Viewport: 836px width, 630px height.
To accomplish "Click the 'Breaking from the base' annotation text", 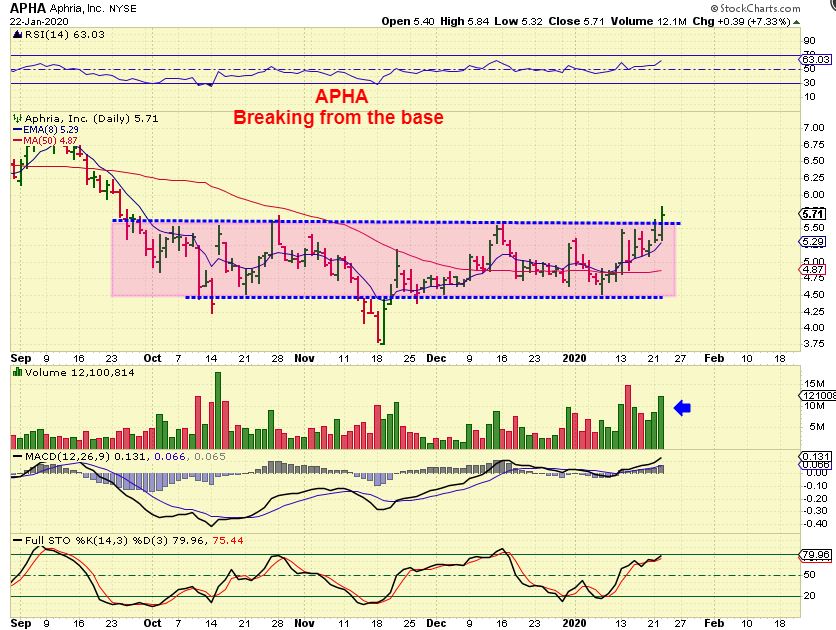I will click(339, 117).
